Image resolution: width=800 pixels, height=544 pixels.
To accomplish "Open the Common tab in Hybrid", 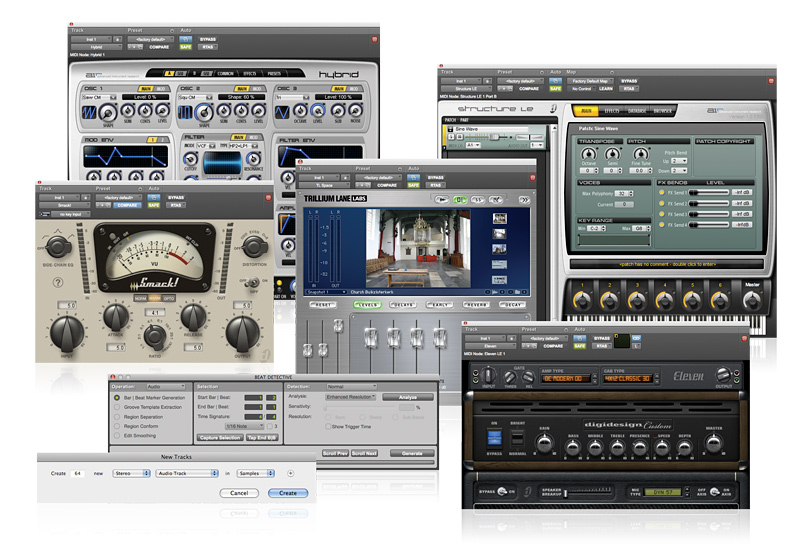I will [x=226, y=73].
